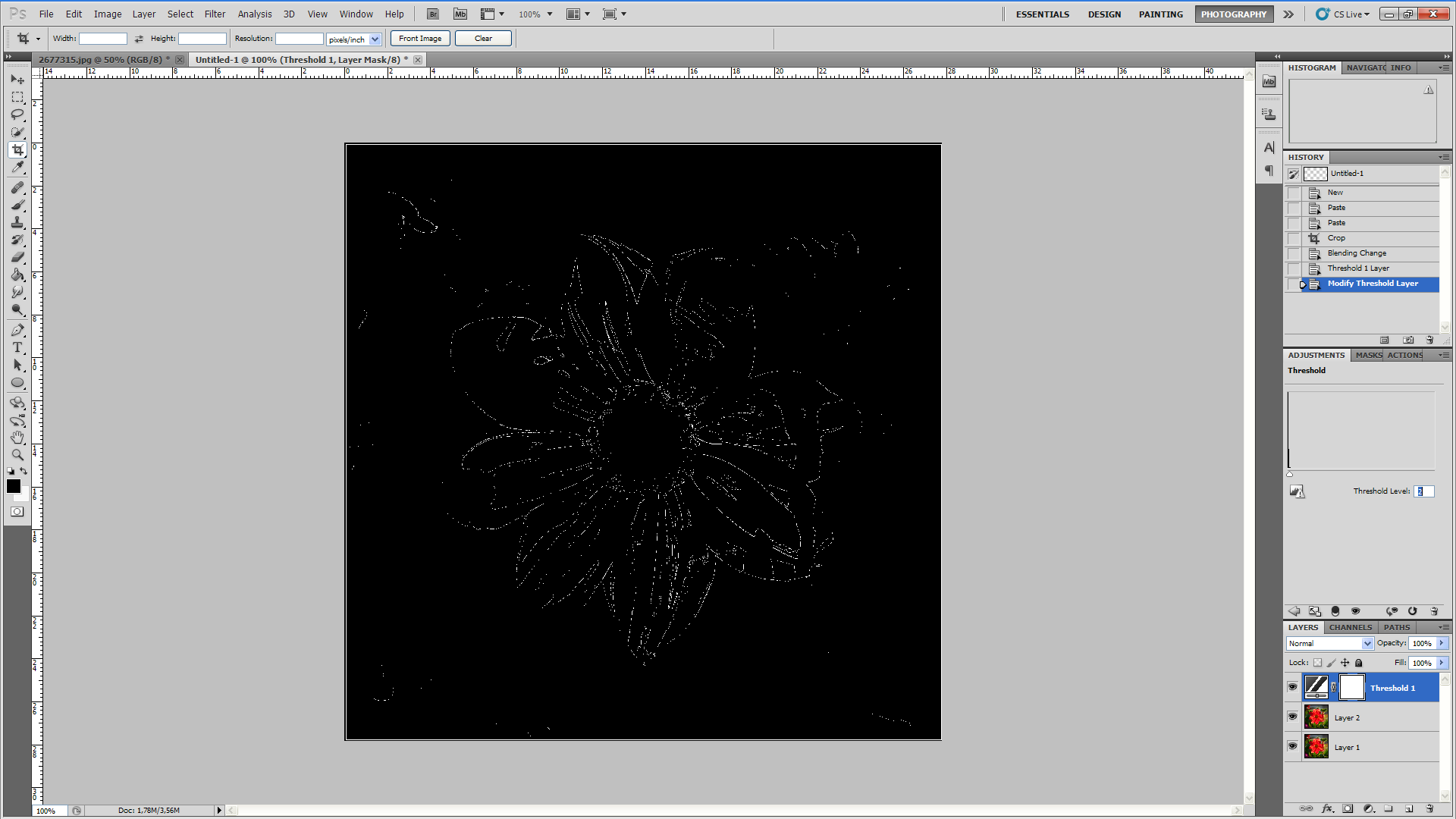
Task: Expand the Opacity slider arrow
Action: [1442, 643]
